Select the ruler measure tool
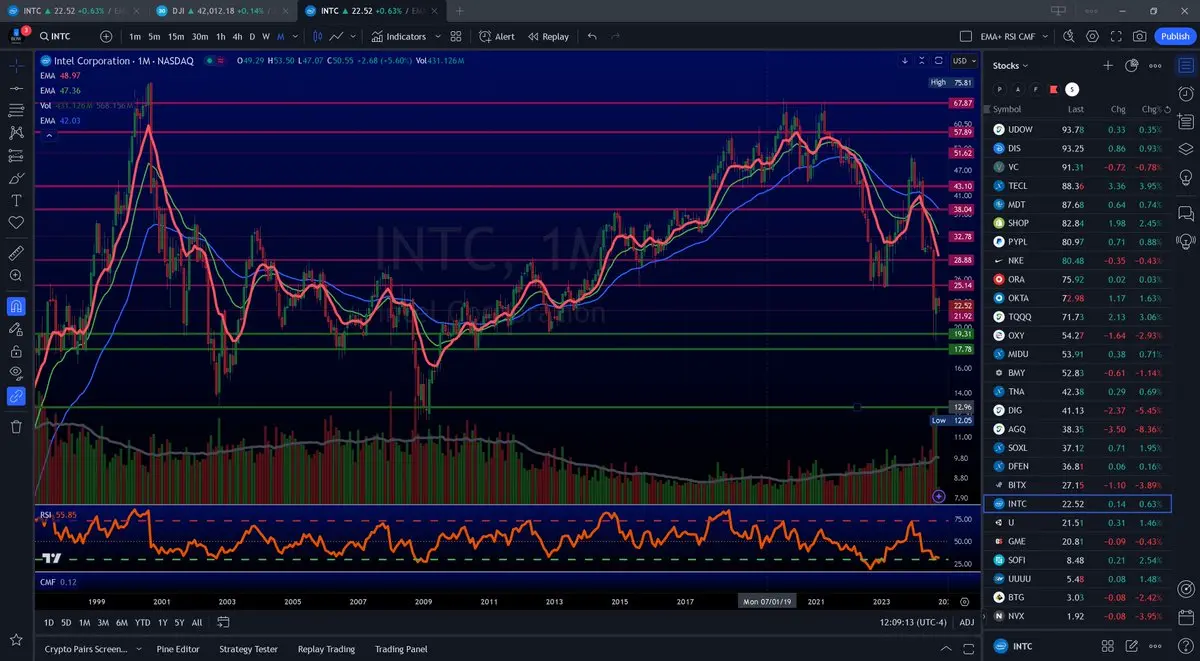Screen dimensions: 1200x661 coord(16,253)
